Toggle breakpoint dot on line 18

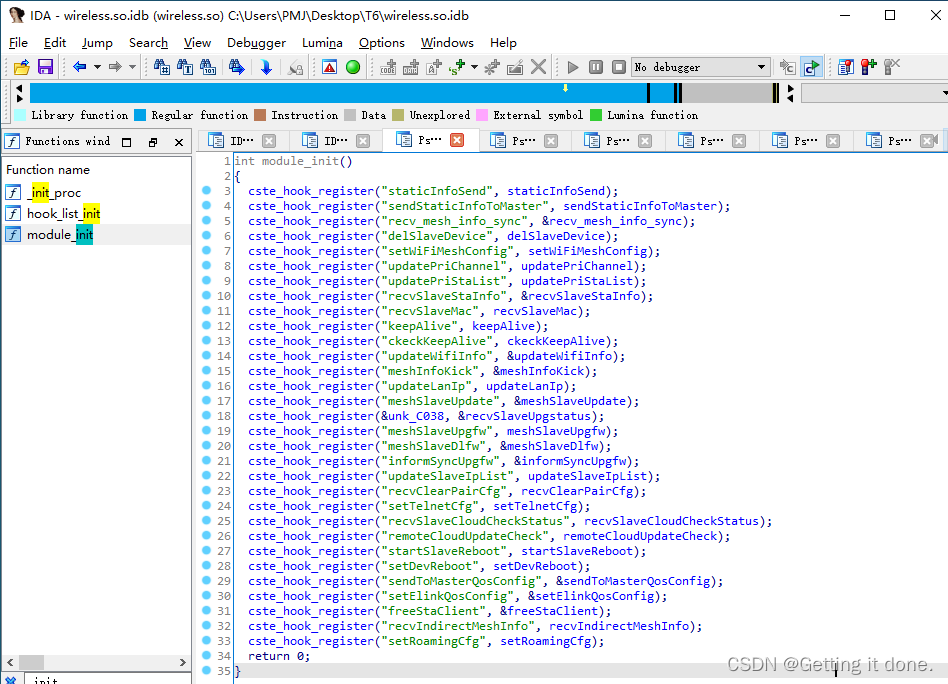pyautogui.click(x=206, y=415)
